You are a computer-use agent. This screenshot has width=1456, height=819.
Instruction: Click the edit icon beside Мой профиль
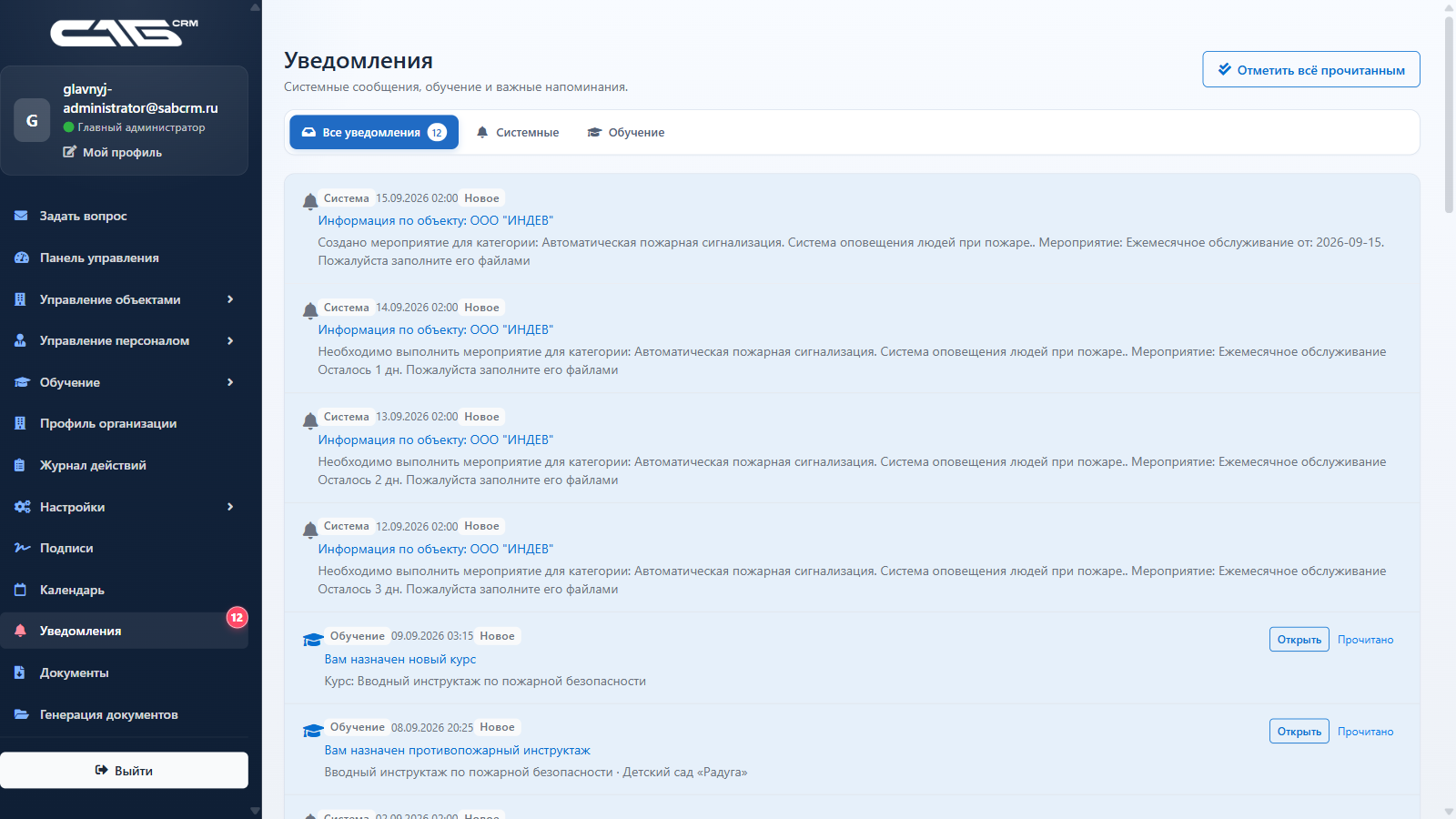[69, 152]
